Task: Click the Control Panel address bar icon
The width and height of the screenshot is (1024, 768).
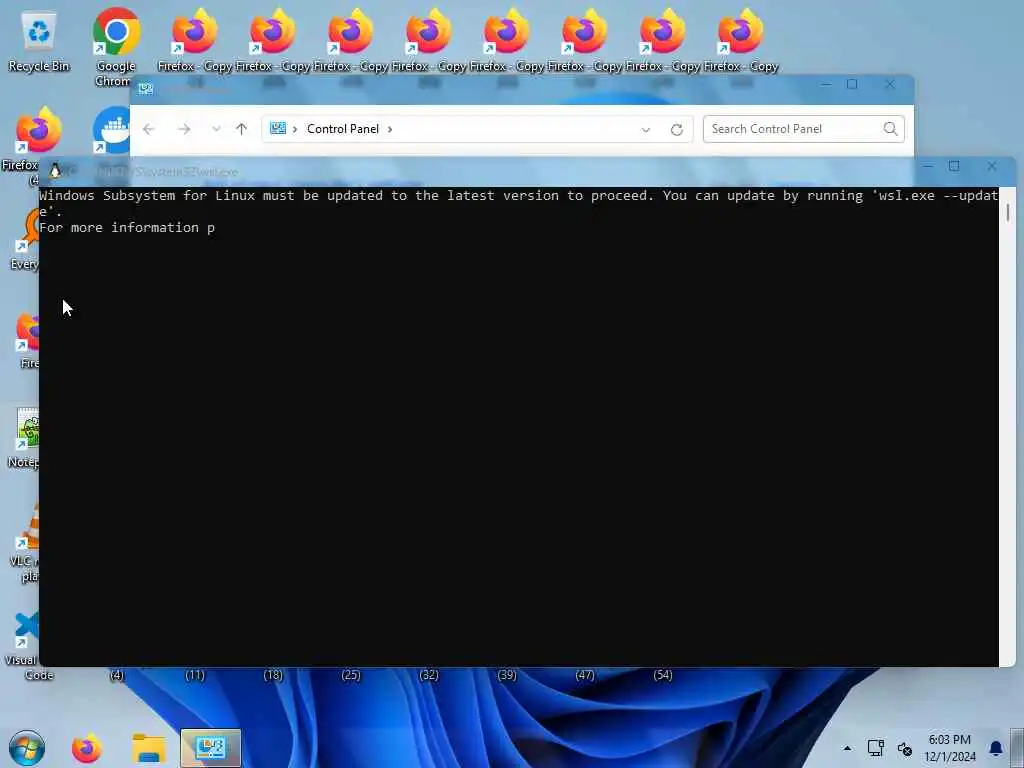Action: [278, 129]
